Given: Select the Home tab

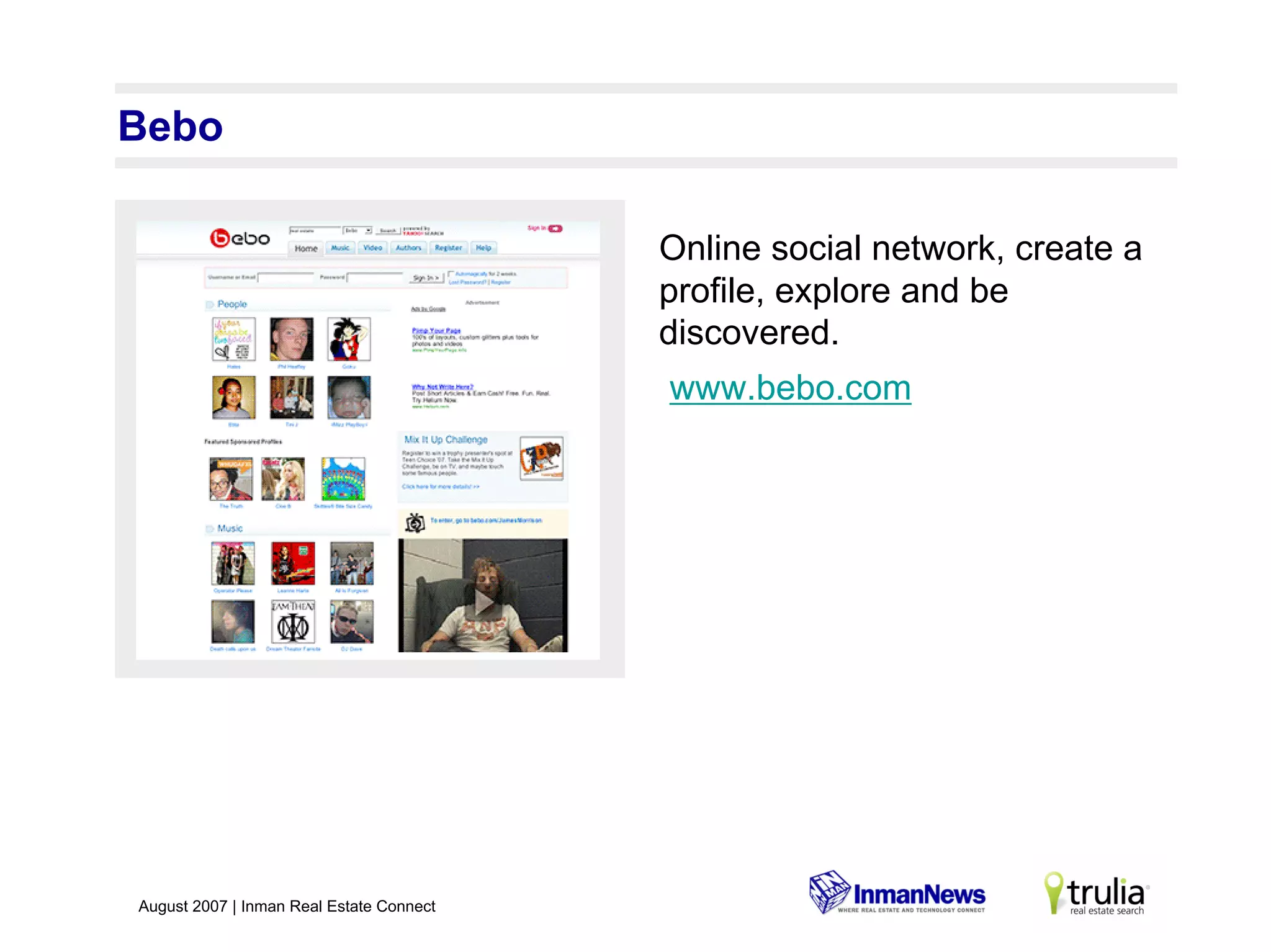Looking at the screenshot, I should point(306,248).
